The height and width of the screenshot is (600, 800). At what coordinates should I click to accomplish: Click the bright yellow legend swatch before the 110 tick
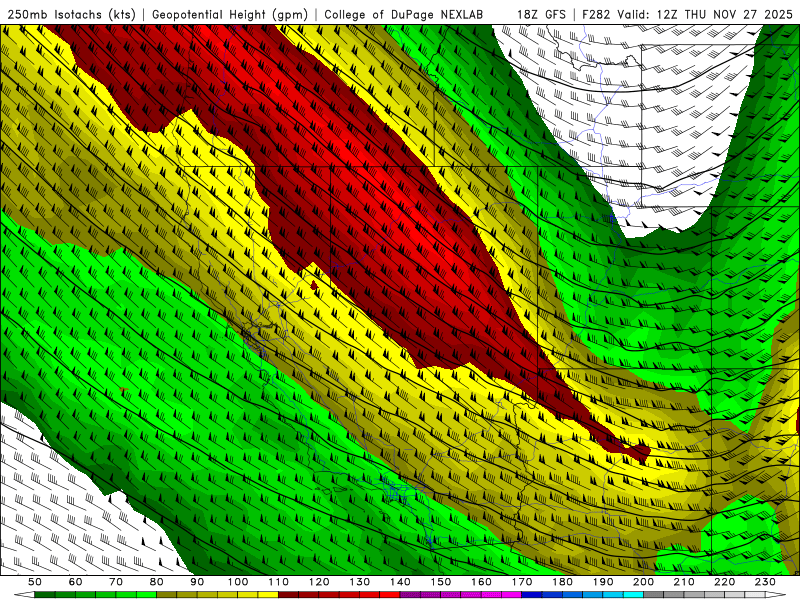point(268,594)
